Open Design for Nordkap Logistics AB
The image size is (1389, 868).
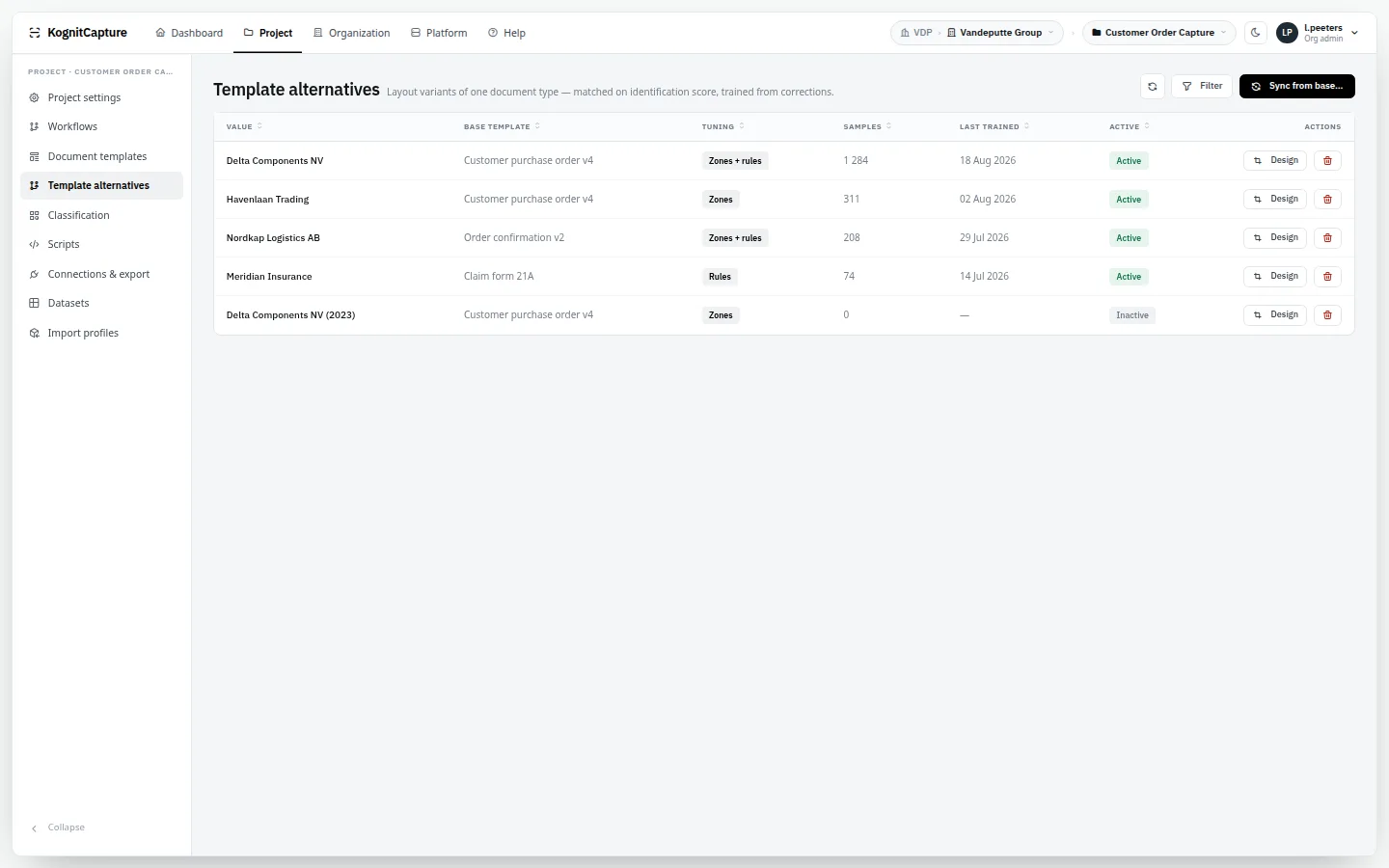[1274, 238]
